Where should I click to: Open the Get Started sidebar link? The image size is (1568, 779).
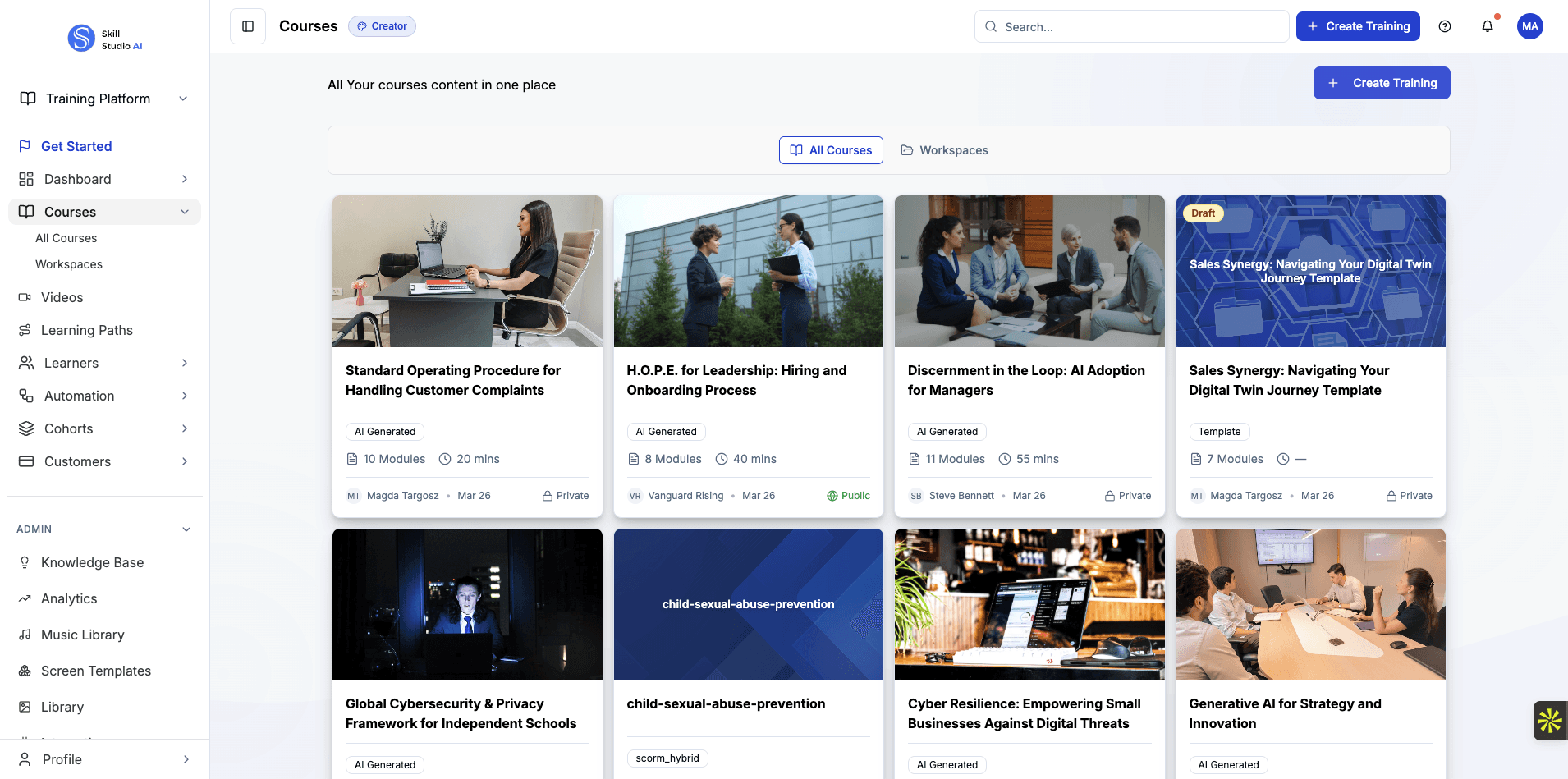point(76,146)
